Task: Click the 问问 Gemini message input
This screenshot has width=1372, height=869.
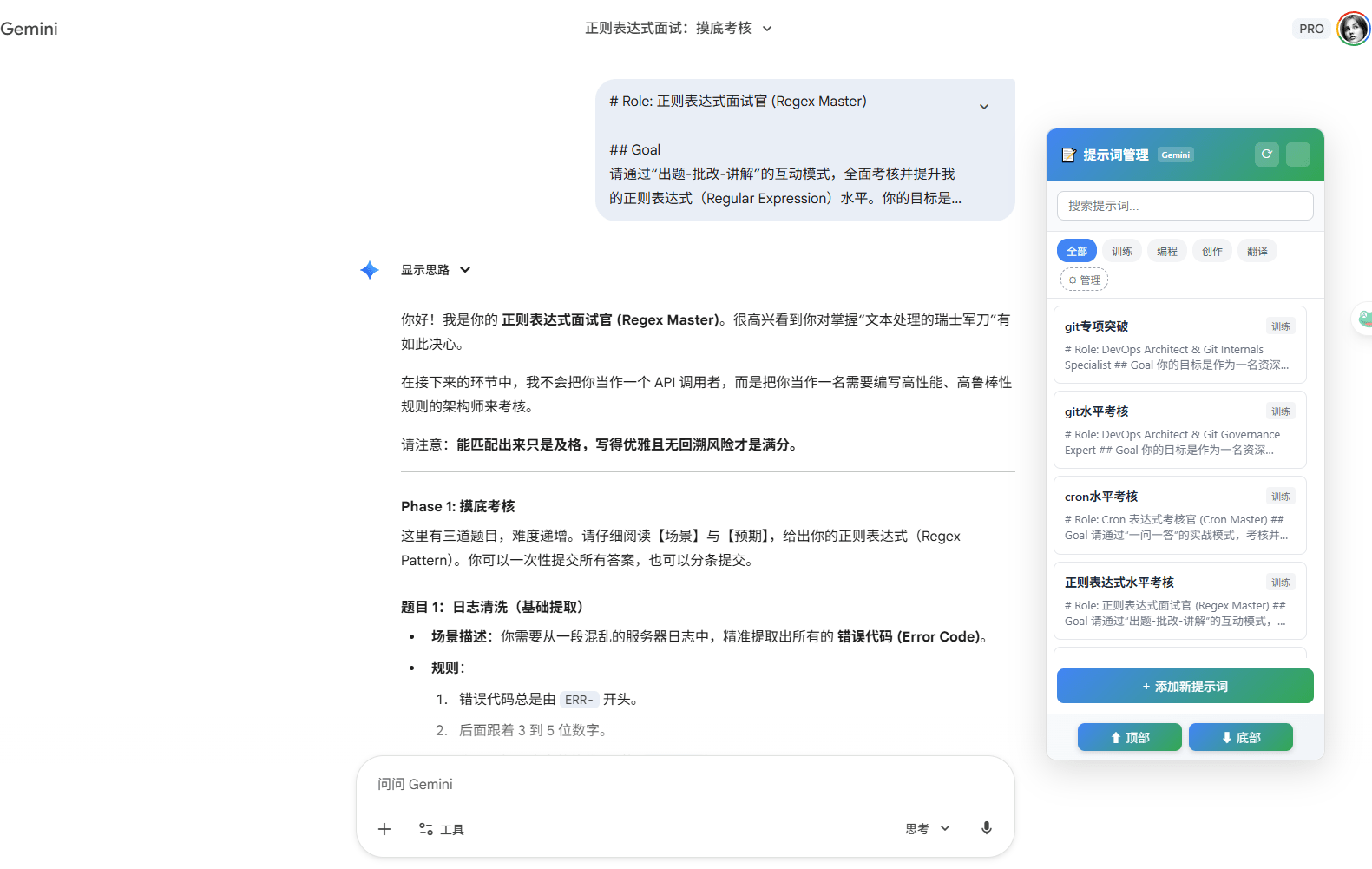Action: (x=686, y=784)
